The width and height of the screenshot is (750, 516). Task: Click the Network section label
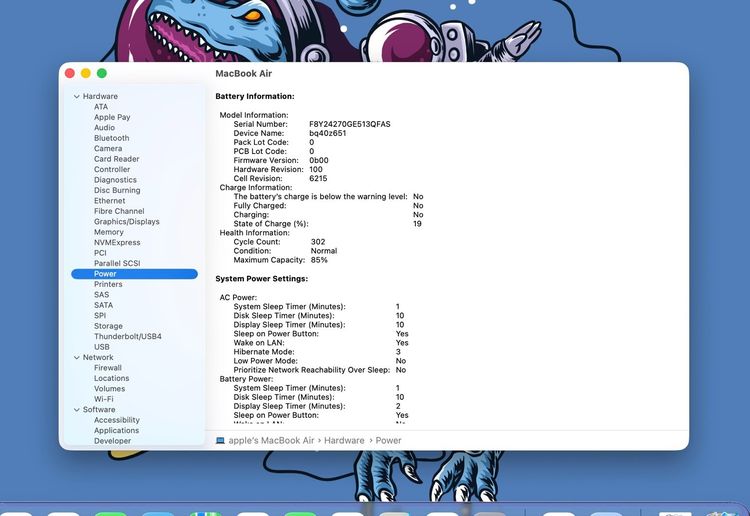click(x=98, y=358)
